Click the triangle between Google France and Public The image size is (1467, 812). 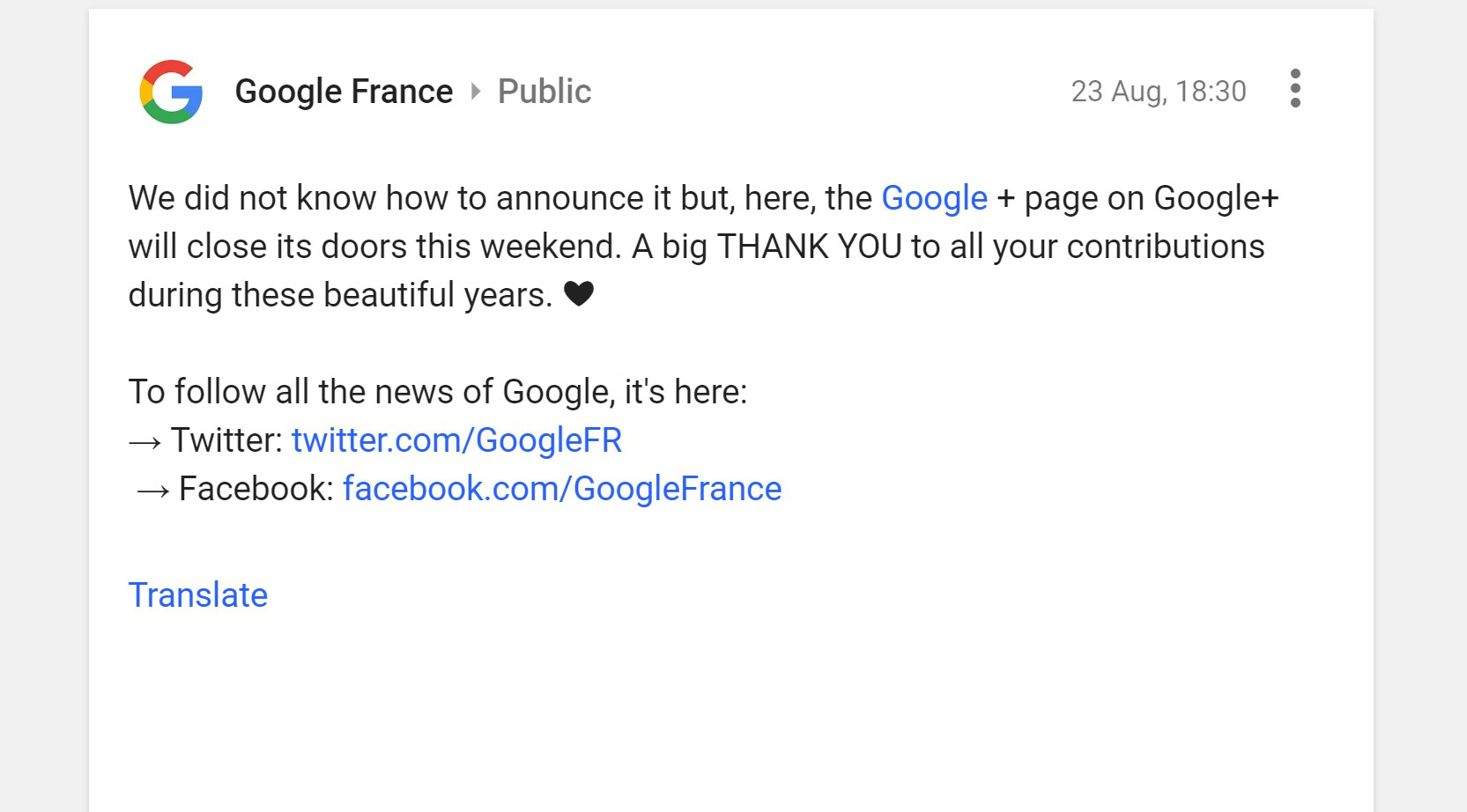pos(476,92)
